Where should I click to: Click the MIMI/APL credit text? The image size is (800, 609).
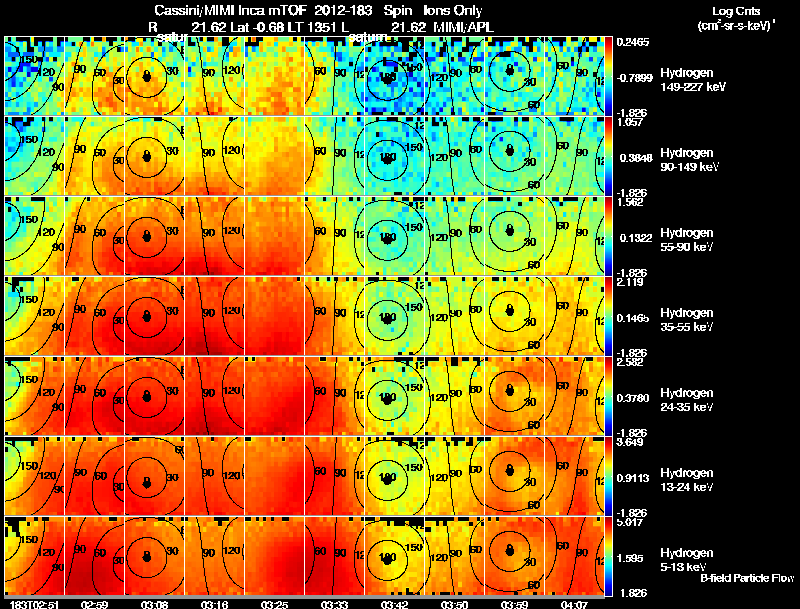click(x=463, y=27)
